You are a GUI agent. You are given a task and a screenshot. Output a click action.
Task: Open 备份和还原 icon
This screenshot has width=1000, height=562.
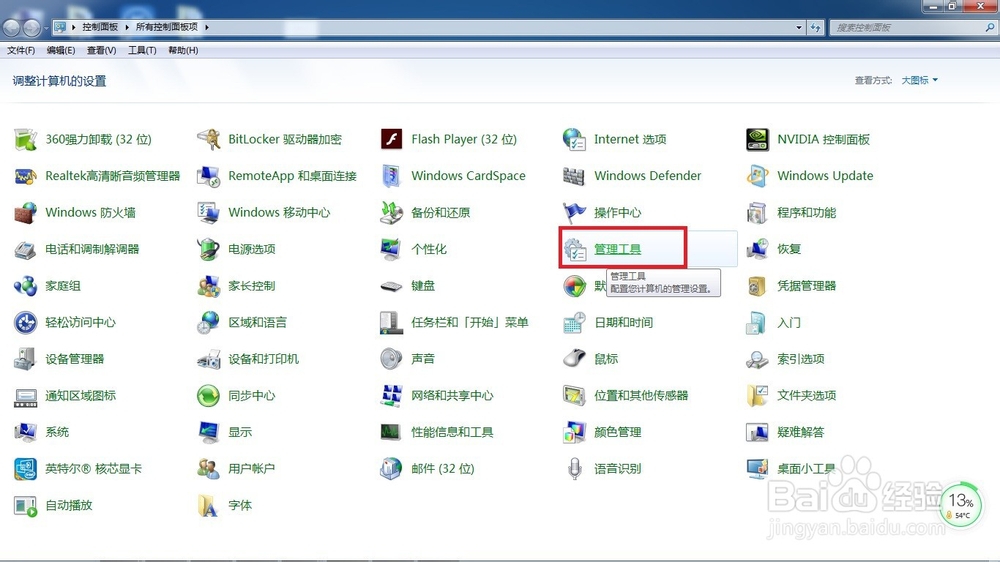coord(392,212)
